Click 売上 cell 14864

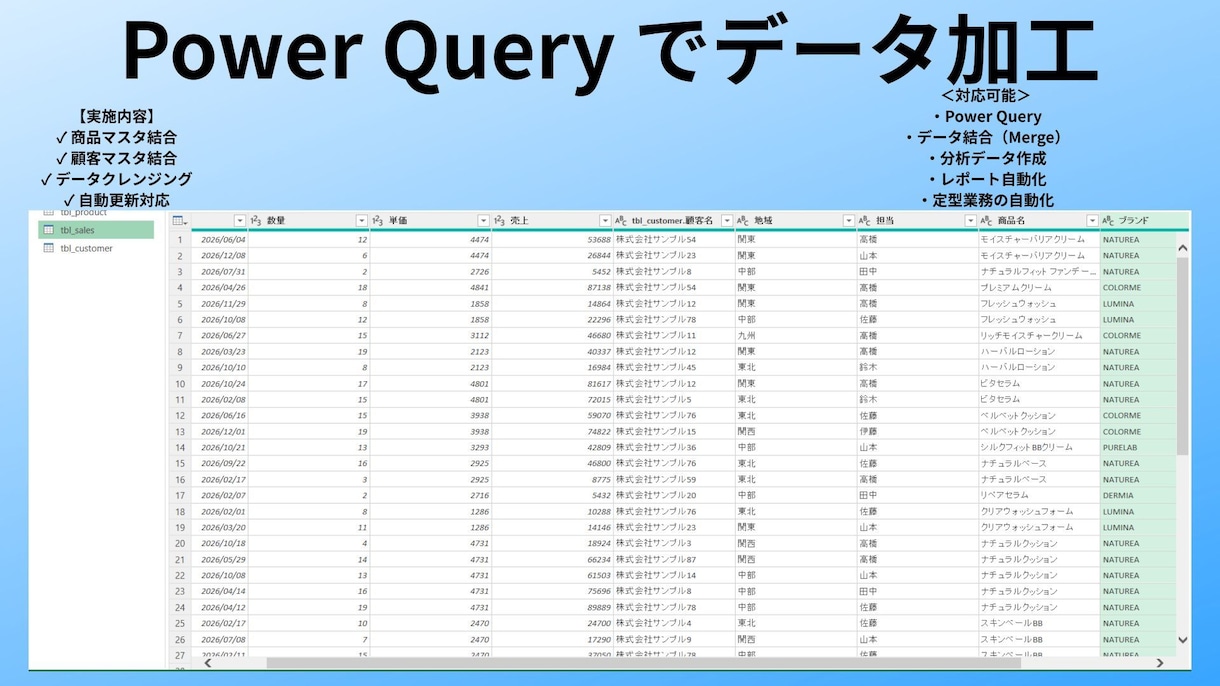(552, 304)
